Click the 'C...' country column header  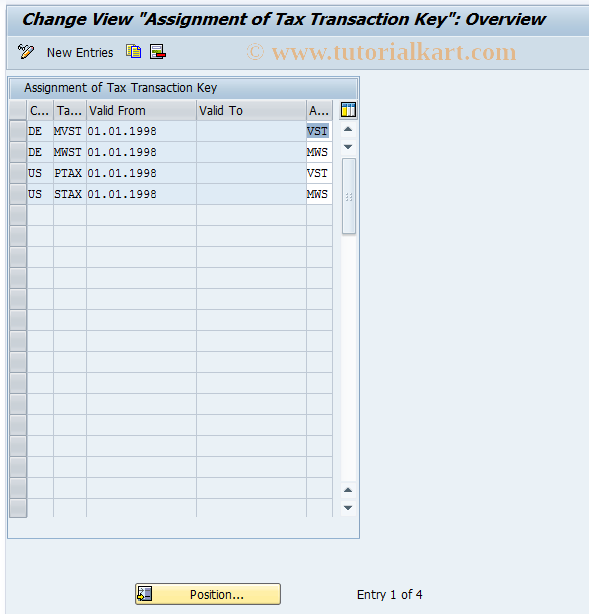point(40,110)
